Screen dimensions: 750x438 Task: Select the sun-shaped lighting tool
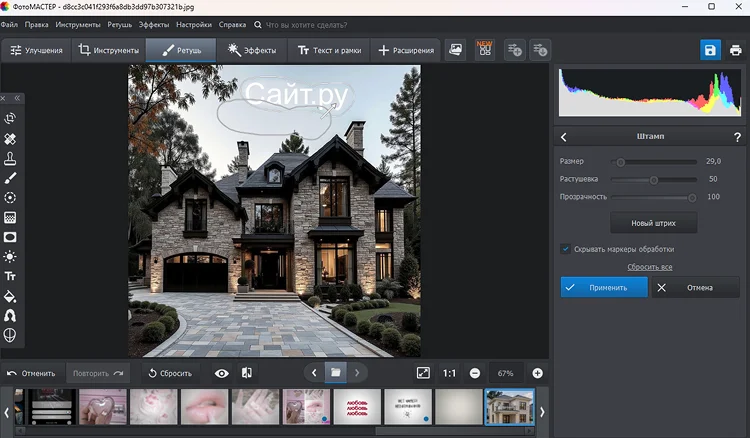(x=10, y=257)
